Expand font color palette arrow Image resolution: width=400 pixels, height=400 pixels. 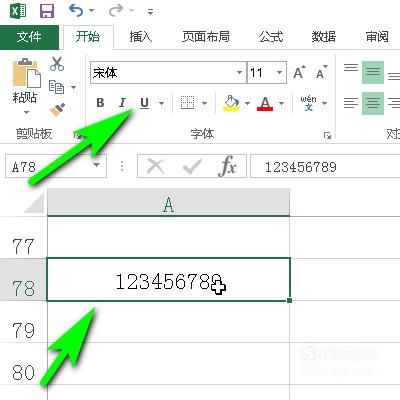coord(281,103)
